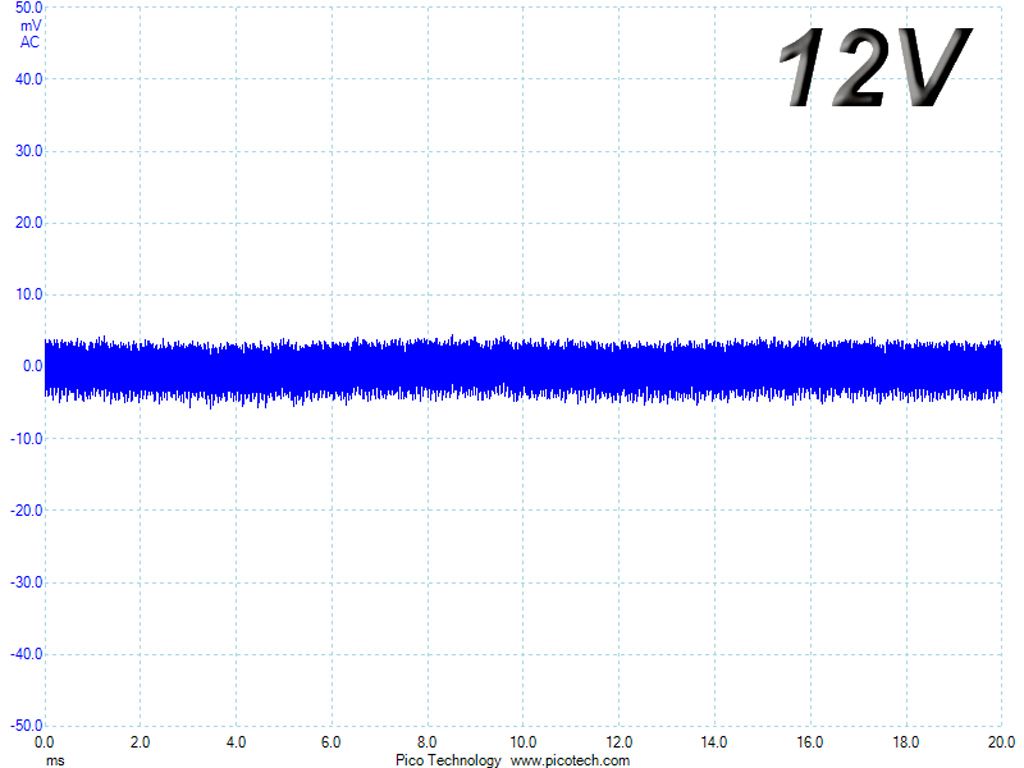Click the ms time unit label
Screen dimensions: 1024x768
point(55,761)
